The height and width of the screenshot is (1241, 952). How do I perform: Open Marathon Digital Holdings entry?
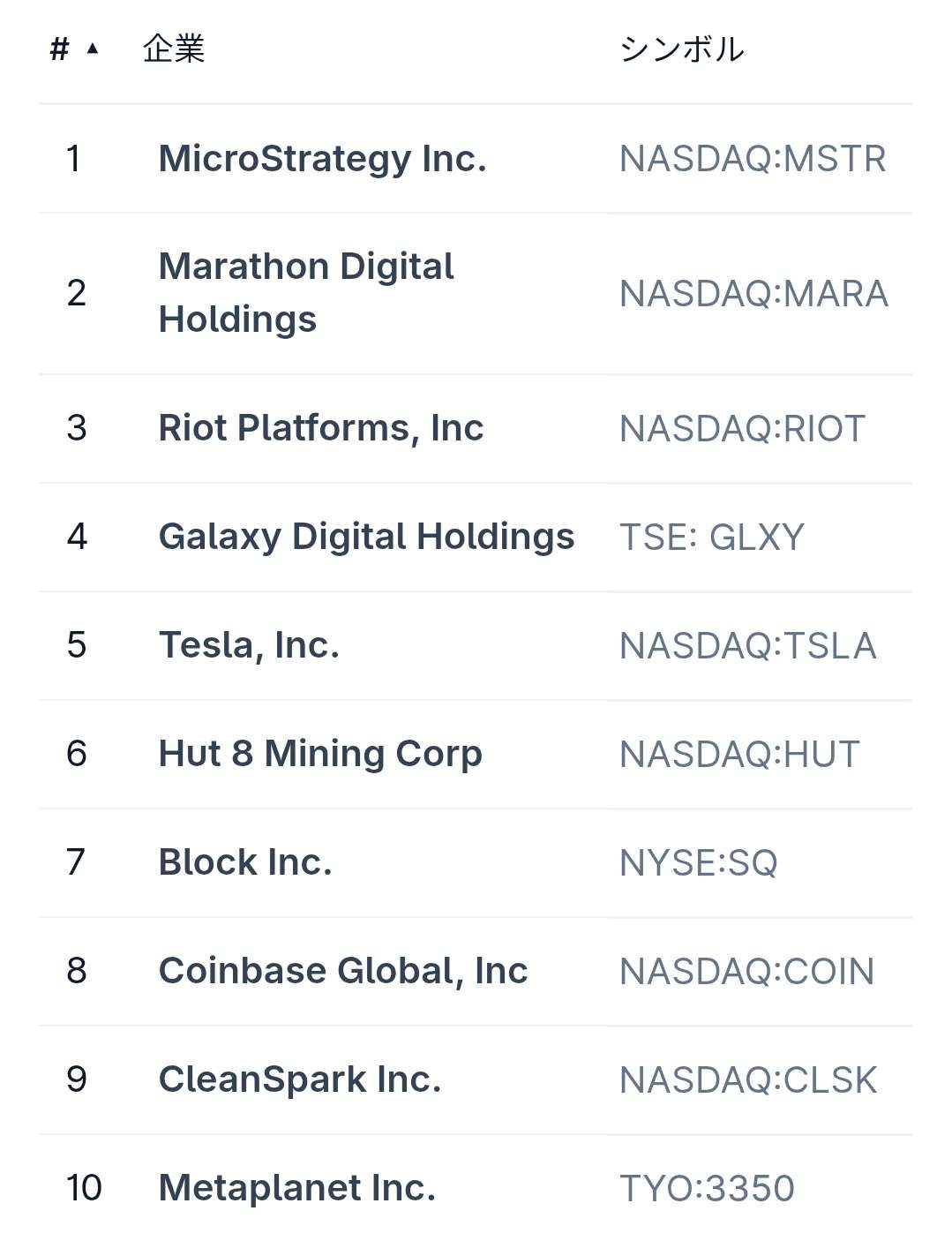click(305, 293)
